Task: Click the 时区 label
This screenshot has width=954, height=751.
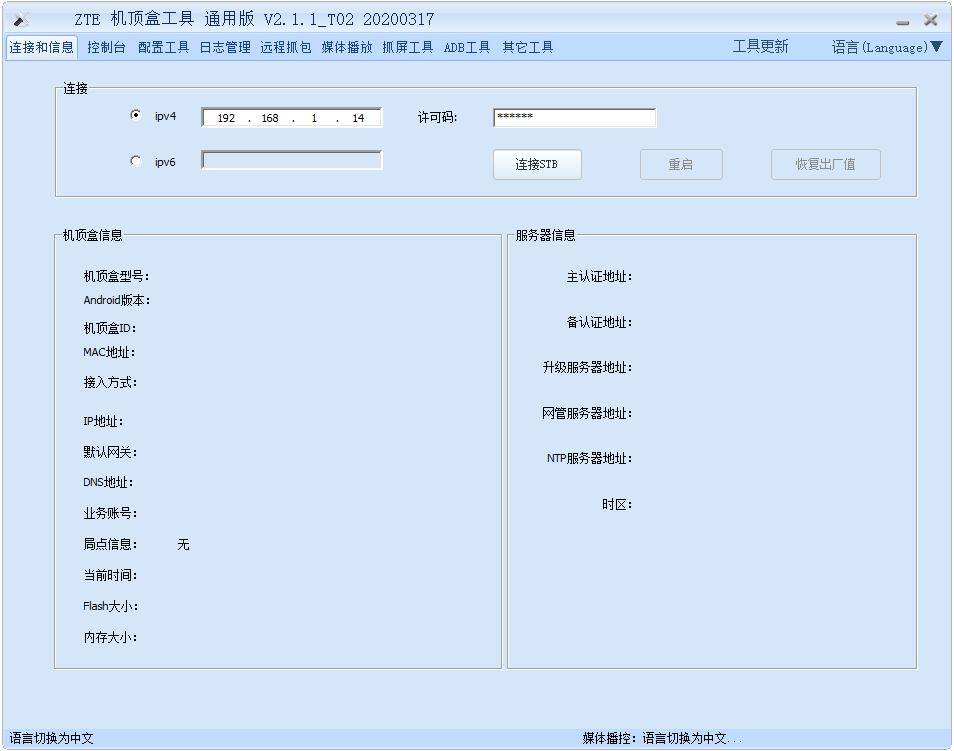Action: pos(617,505)
